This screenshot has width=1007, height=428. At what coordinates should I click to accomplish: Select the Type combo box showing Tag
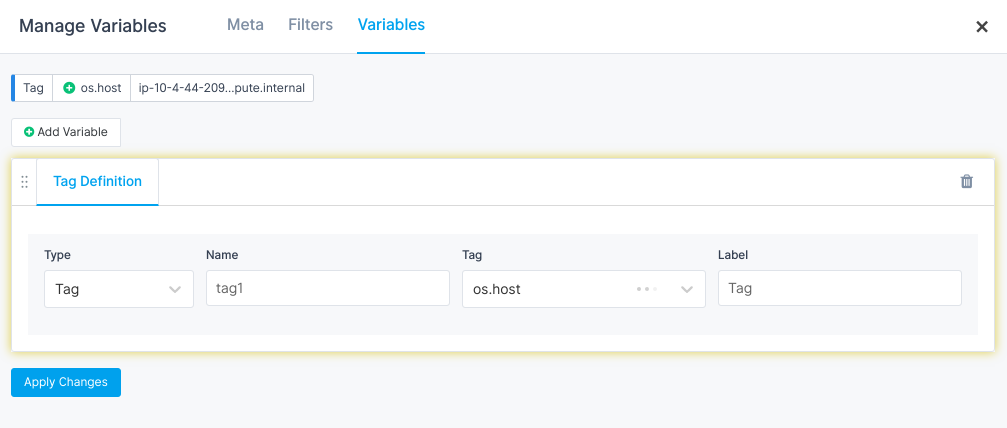click(119, 289)
